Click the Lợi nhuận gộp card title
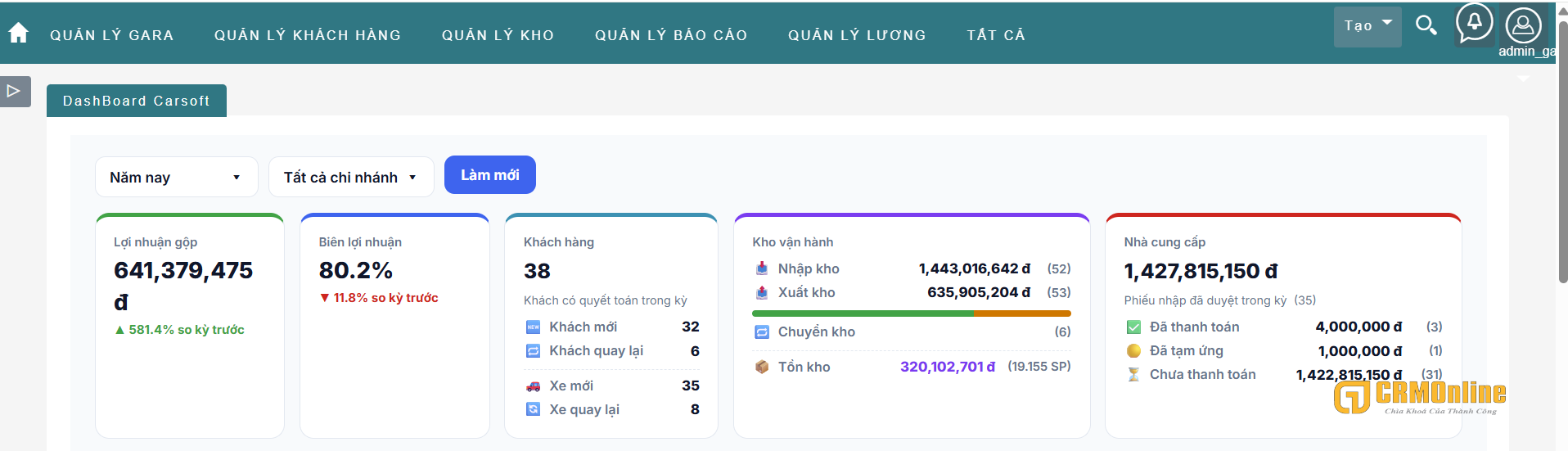Viewport: 1568px width, 451px height. [155, 242]
